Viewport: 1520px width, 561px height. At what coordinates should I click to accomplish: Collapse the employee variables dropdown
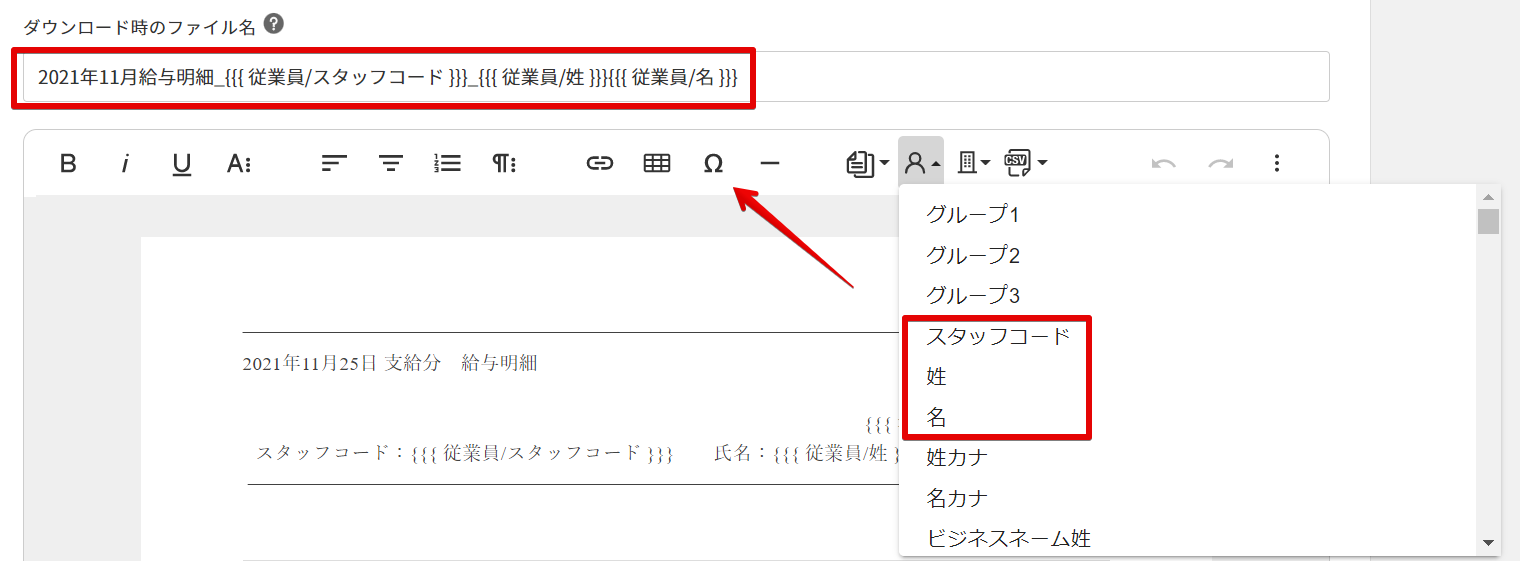tap(921, 163)
